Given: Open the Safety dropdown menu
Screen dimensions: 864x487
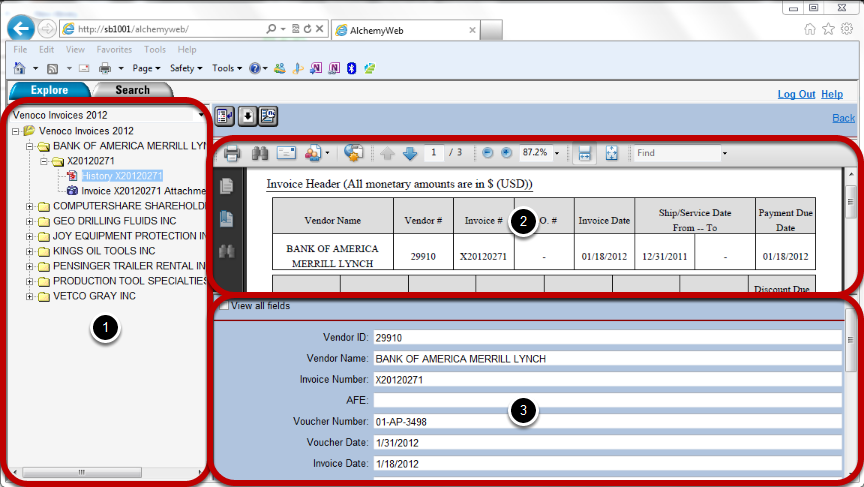Looking at the screenshot, I should click(x=186, y=68).
